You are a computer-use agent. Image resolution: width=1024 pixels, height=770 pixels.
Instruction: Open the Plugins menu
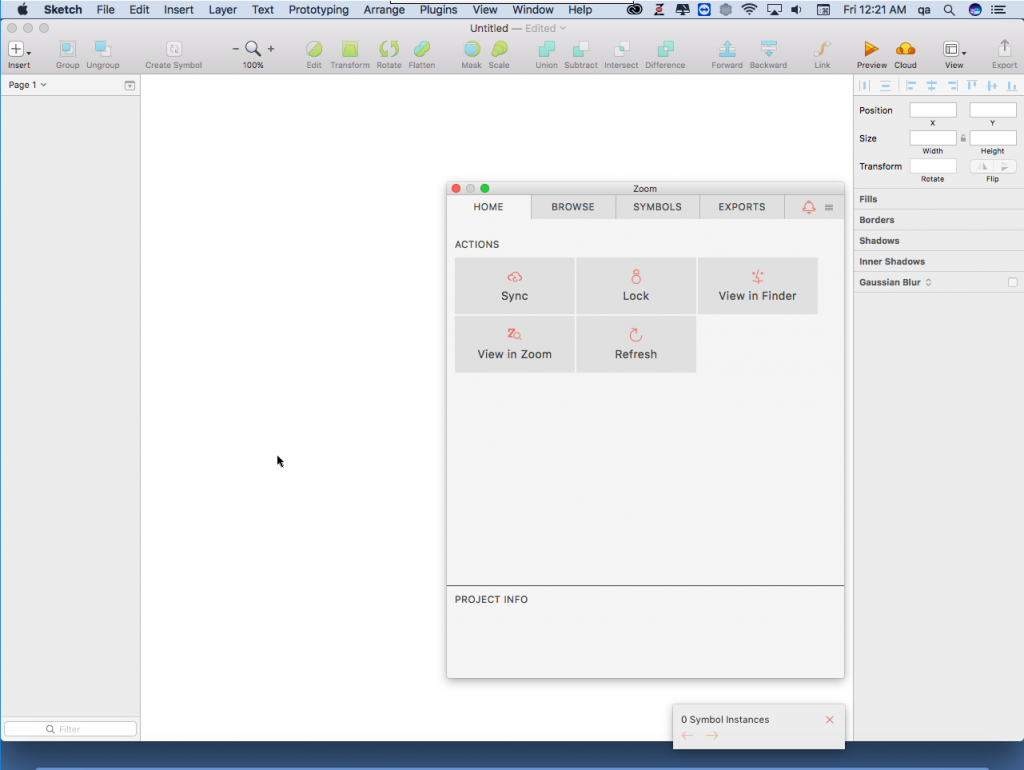(x=438, y=10)
